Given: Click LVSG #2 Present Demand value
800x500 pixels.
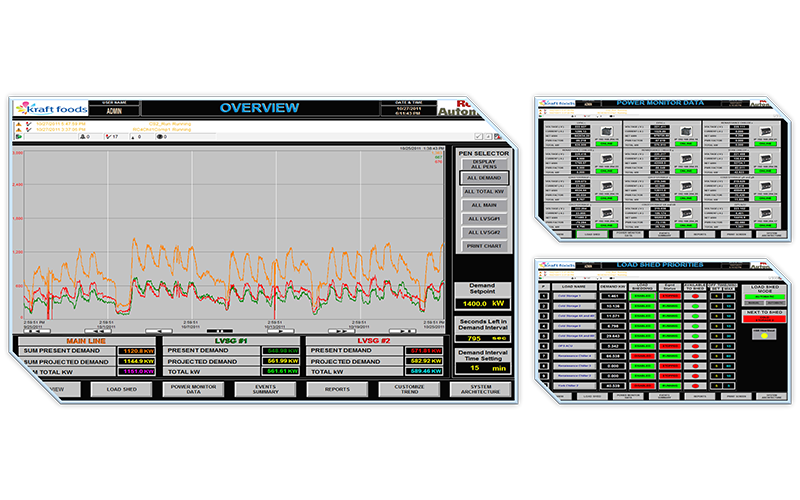Looking at the screenshot, I should pos(424,351).
